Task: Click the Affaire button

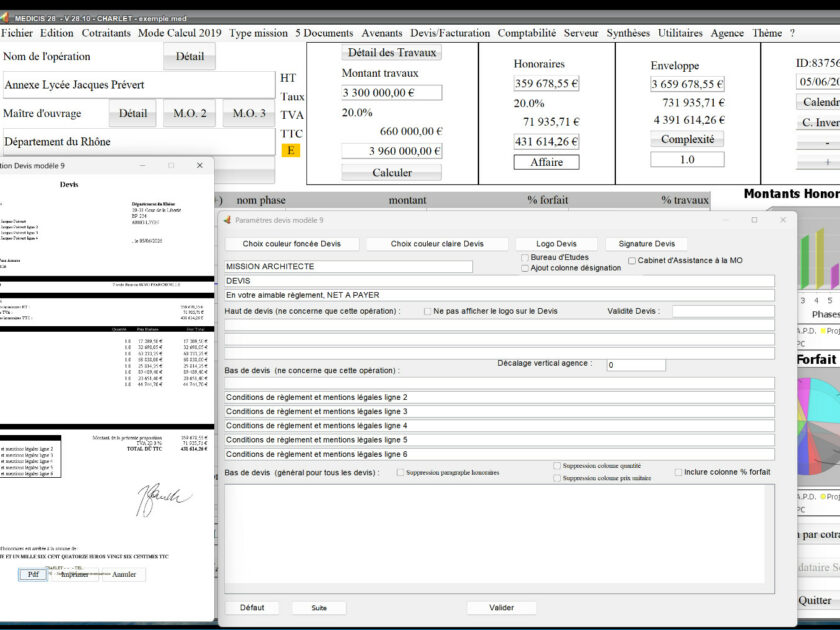Action: click(x=546, y=162)
